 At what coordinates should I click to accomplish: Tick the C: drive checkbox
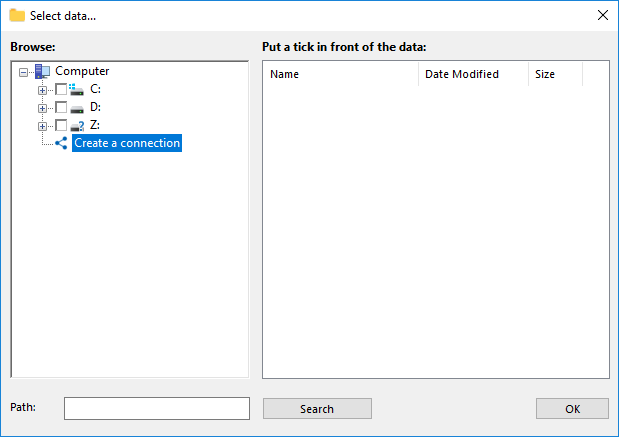click(61, 89)
